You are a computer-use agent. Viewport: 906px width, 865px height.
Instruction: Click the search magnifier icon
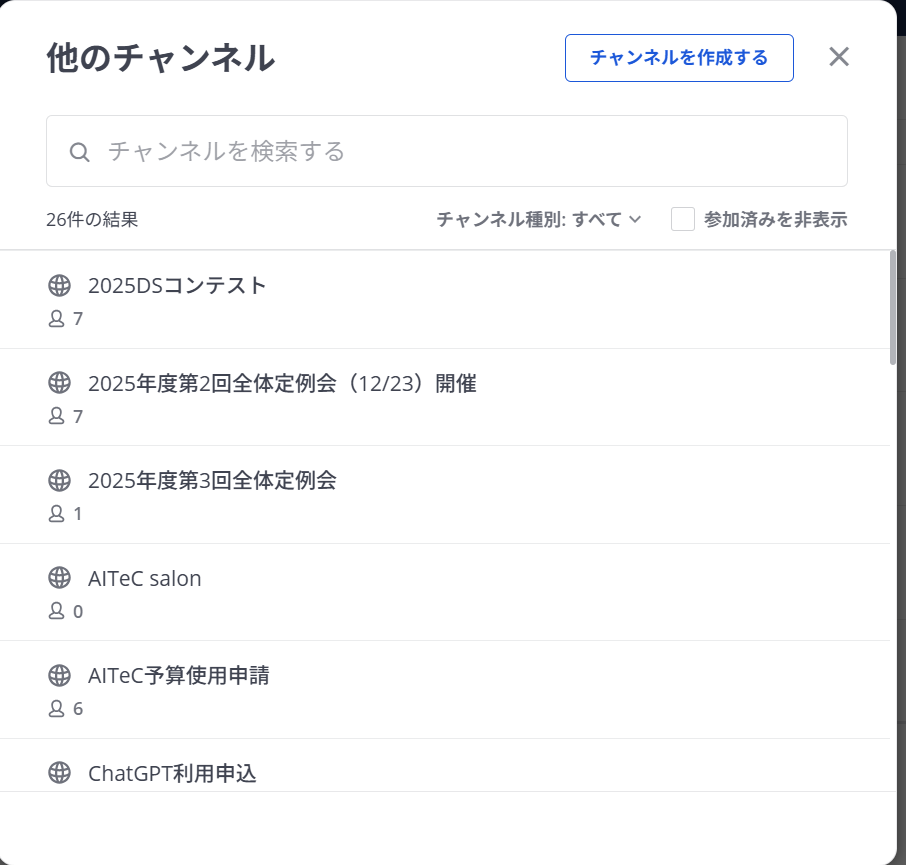(80, 152)
